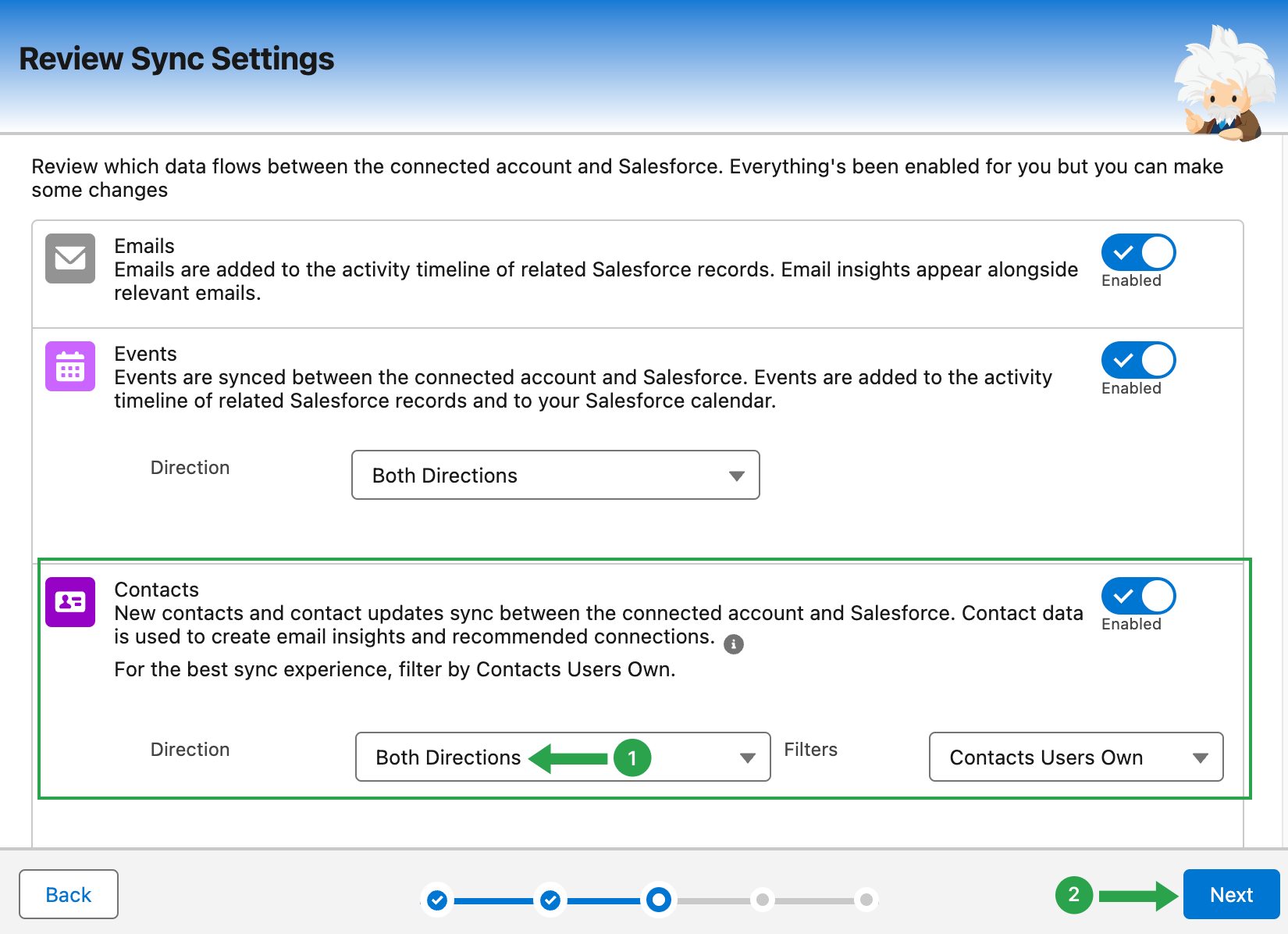
Task: Select the first completed progress step
Action: pyautogui.click(x=437, y=900)
